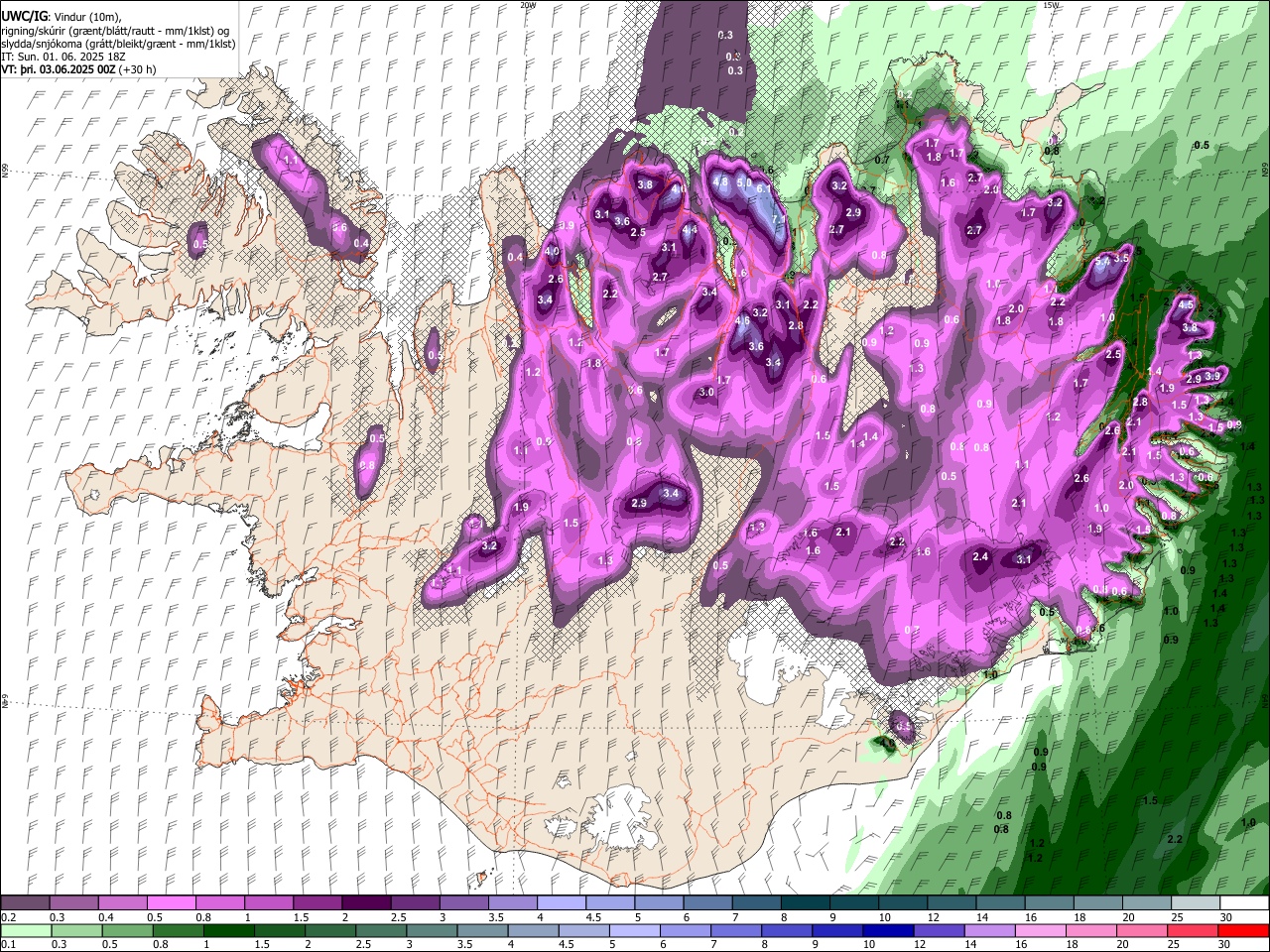Click the initial time line 'IT: Sun. 01. 06. 2025 18Z'

(x=64, y=57)
